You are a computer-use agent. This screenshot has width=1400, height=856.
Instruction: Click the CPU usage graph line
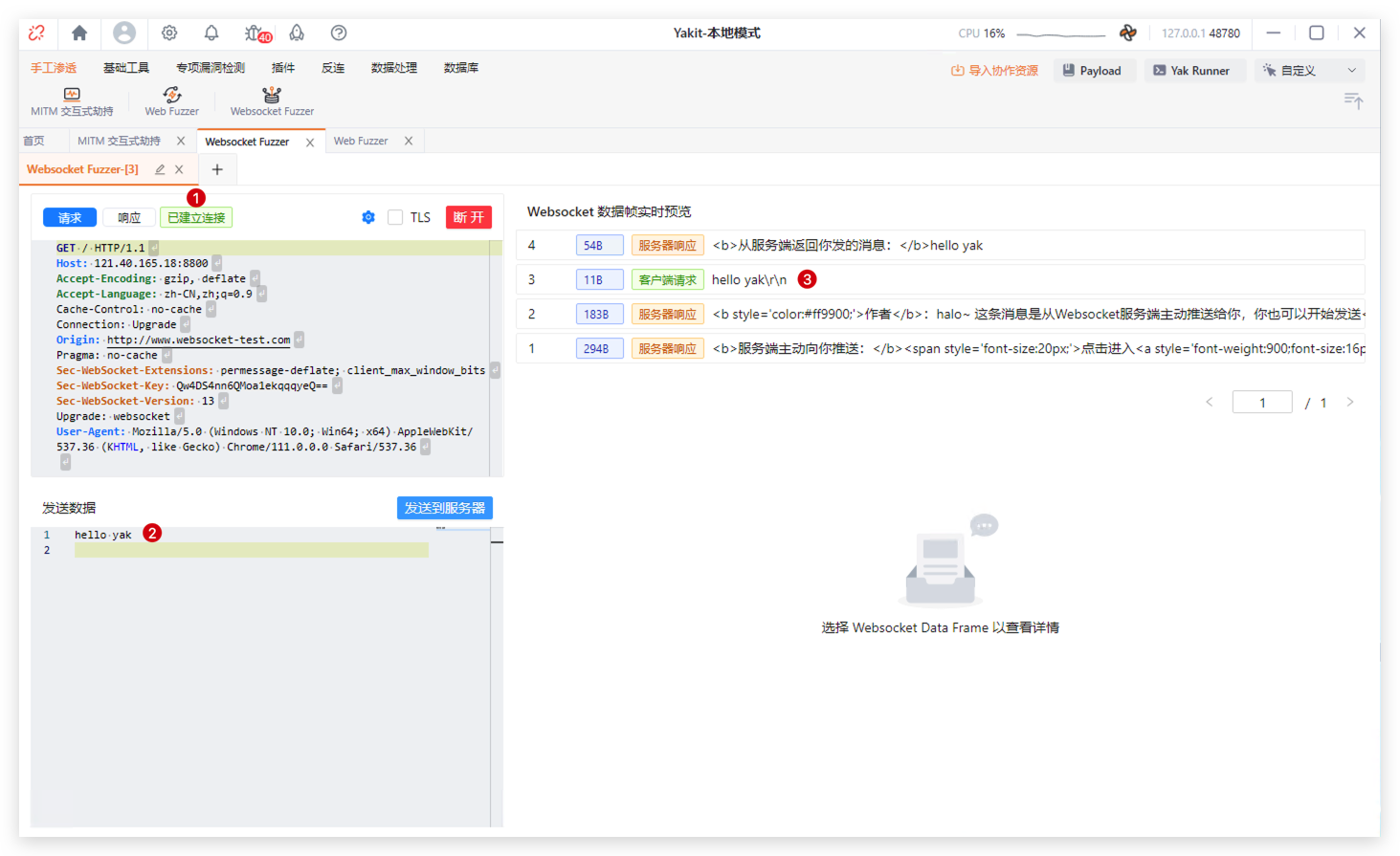pos(1060,34)
